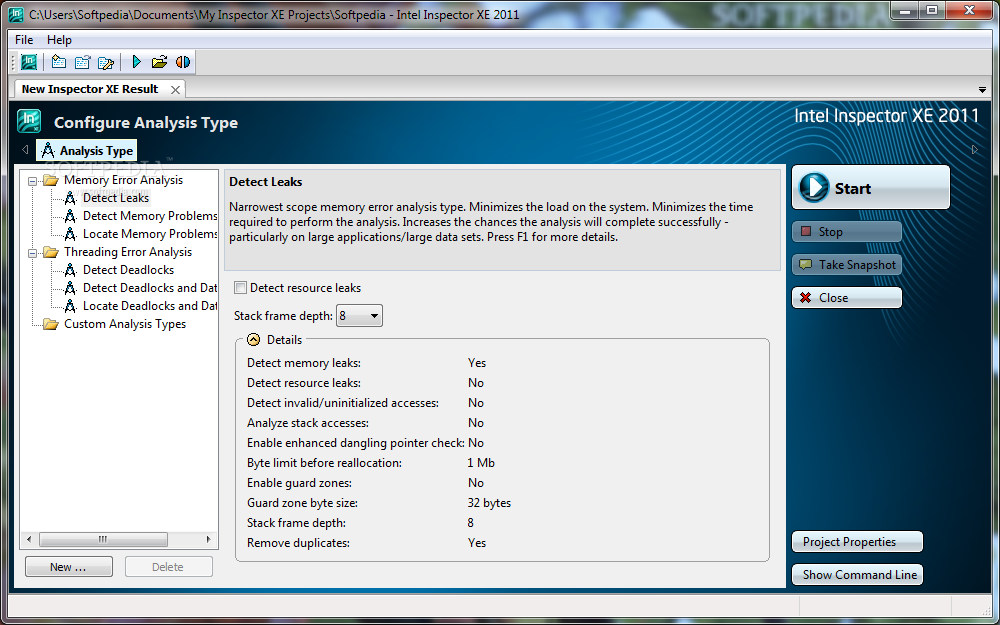Screen dimensions: 1000x625
Task: Click 'Enable guard zones:' detail label
Action: click(299, 483)
